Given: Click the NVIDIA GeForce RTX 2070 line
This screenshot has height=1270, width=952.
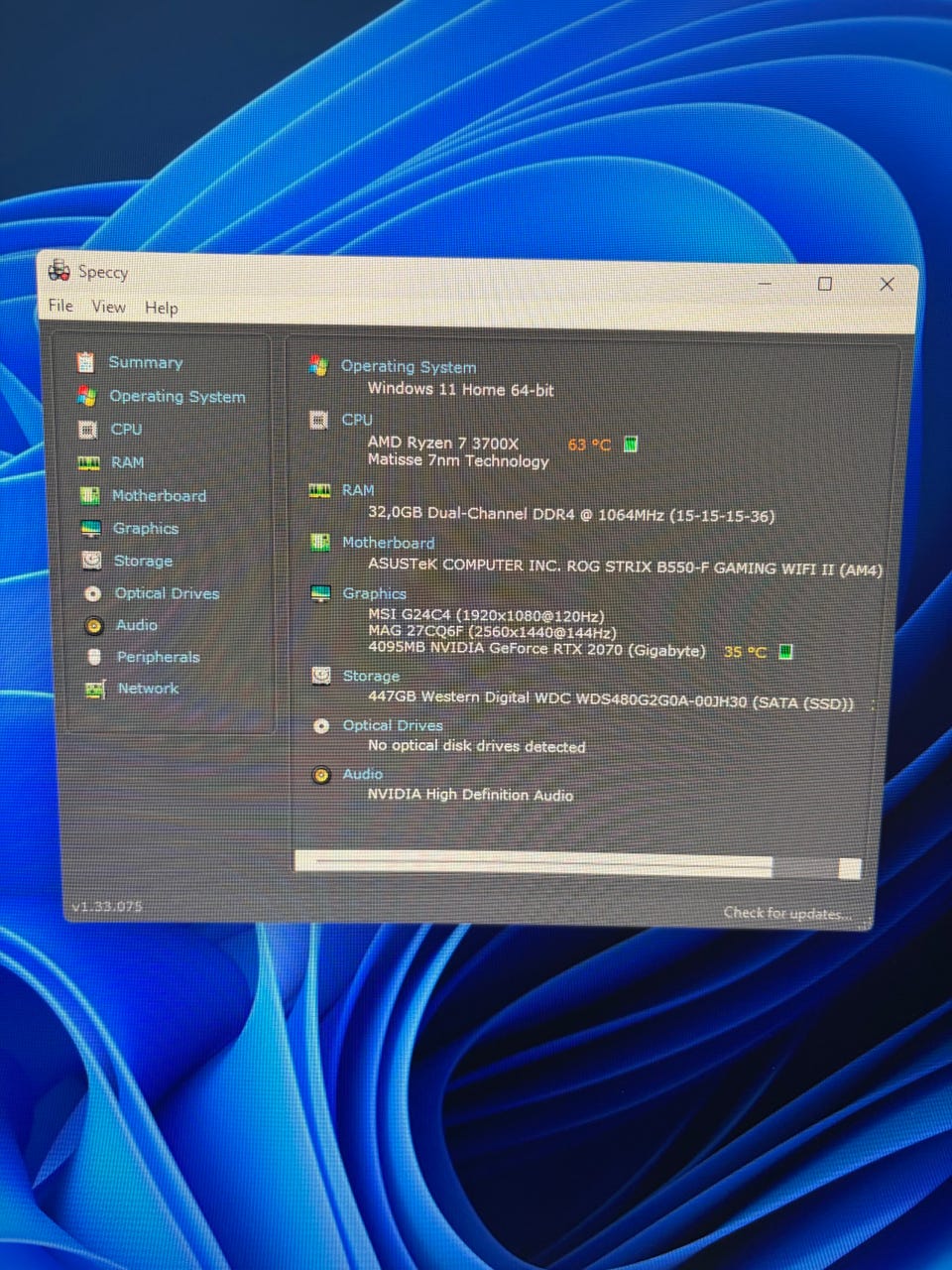Looking at the screenshot, I should click(x=536, y=649).
